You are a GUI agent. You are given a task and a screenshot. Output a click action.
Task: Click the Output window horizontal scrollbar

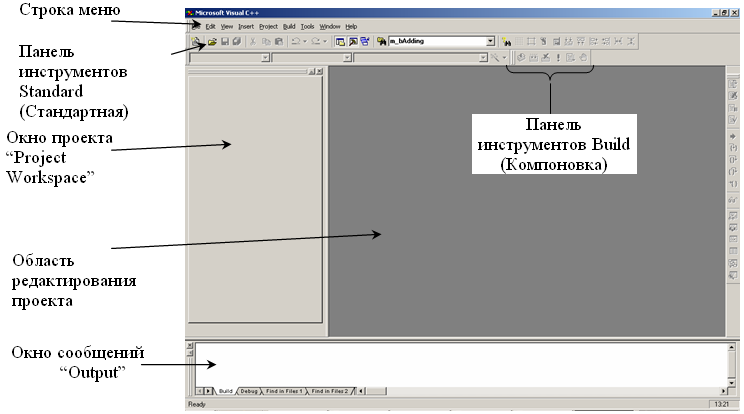540,391
